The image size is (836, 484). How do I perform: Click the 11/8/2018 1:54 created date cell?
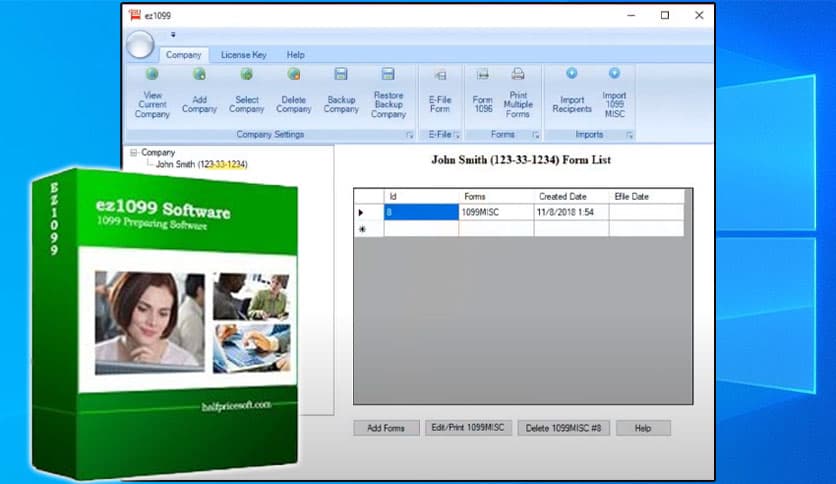pos(572,212)
